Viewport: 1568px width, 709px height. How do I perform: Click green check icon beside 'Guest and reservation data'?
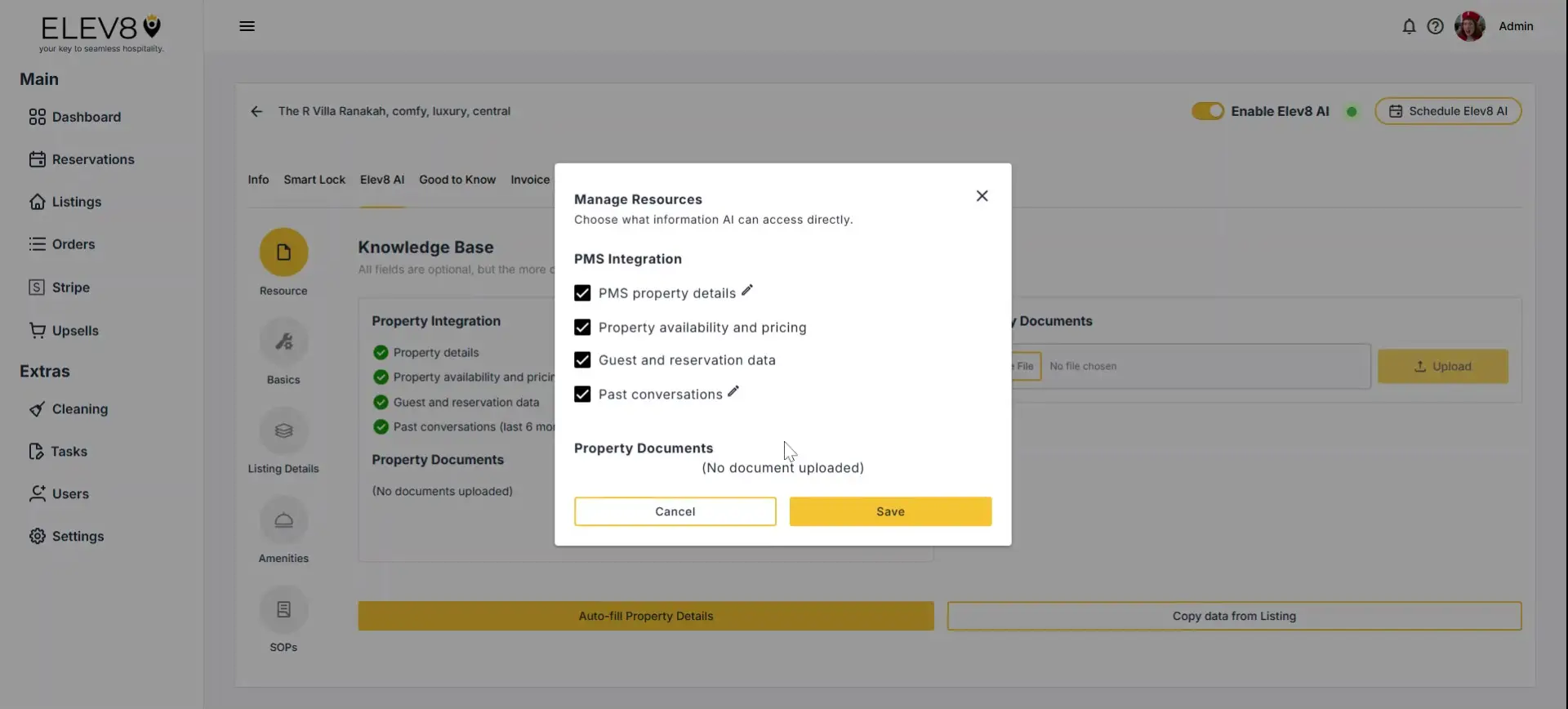pyautogui.click(x=381, y=403)
